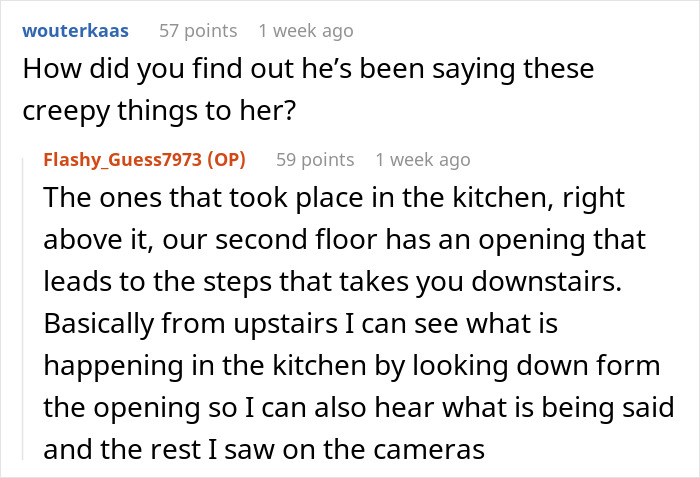Click the "(OP)" tag beside the username
This screenshot has height=478, width=700.
(x=225, y=159)
